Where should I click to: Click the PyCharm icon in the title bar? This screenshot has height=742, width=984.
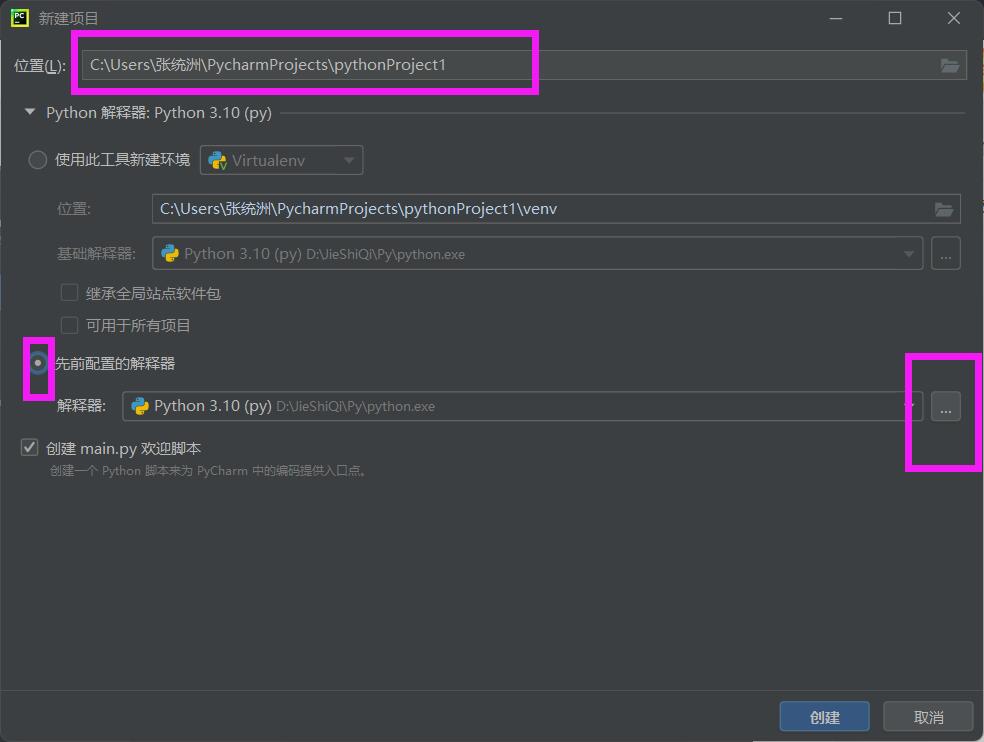[19, 18]
